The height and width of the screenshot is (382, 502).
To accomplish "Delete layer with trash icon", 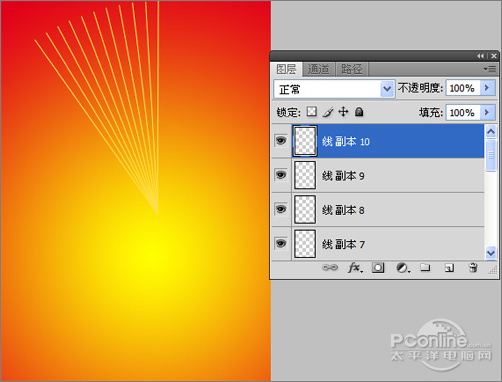I will 473,268.
